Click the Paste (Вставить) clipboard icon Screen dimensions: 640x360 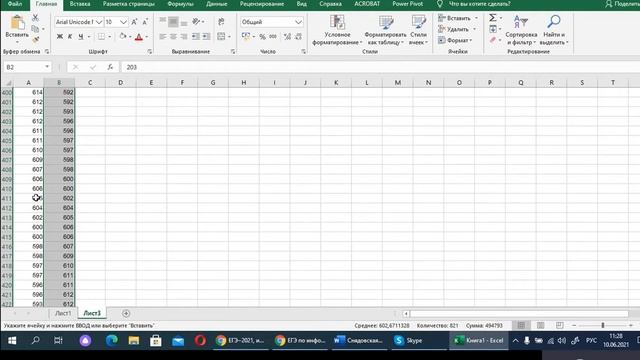coord(17,22)
